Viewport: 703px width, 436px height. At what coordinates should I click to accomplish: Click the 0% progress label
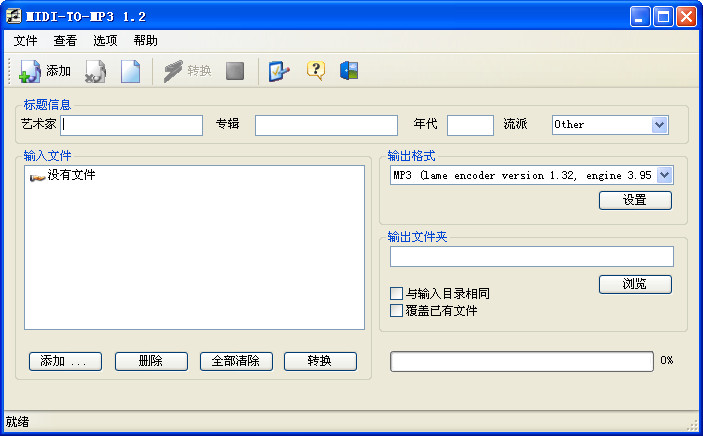coord(667,360)
